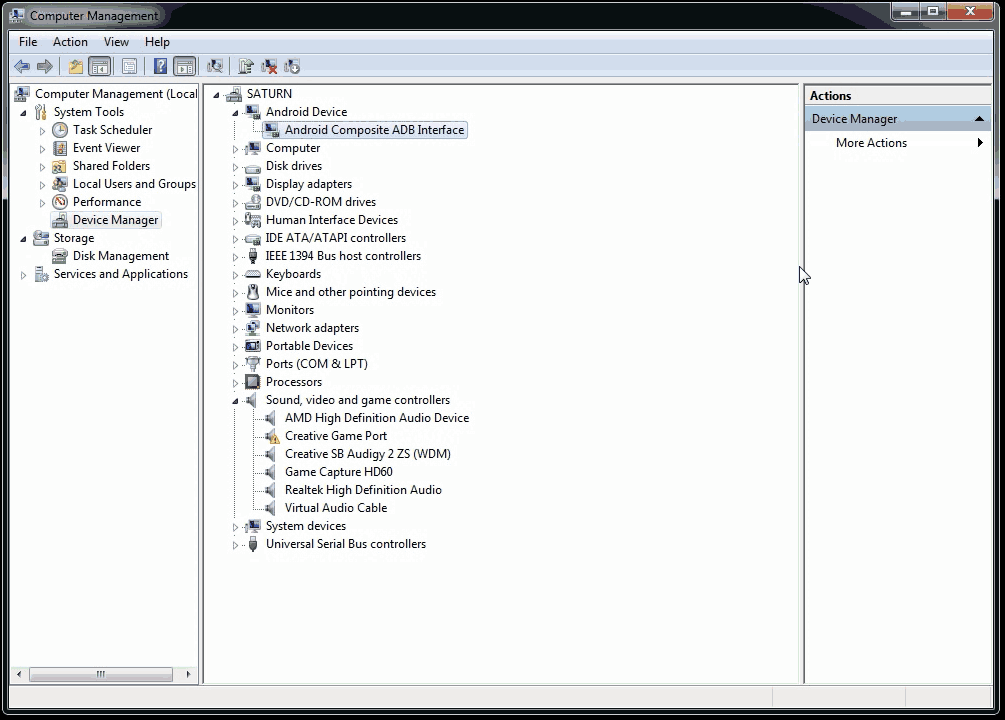
Task: Click the Creative Game Port warning icon
Action: 272,436
